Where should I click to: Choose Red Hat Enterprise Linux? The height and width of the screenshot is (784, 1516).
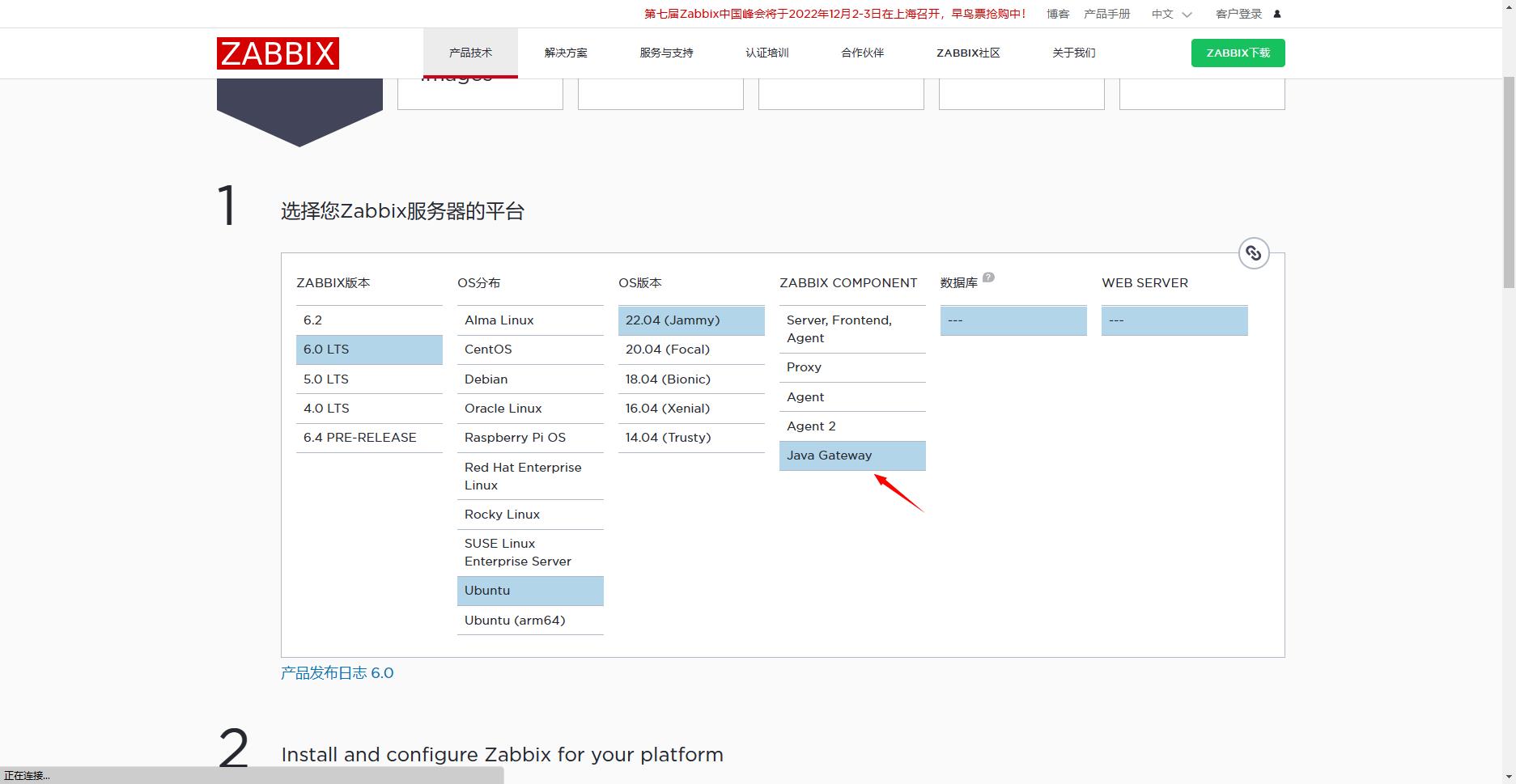530,477
